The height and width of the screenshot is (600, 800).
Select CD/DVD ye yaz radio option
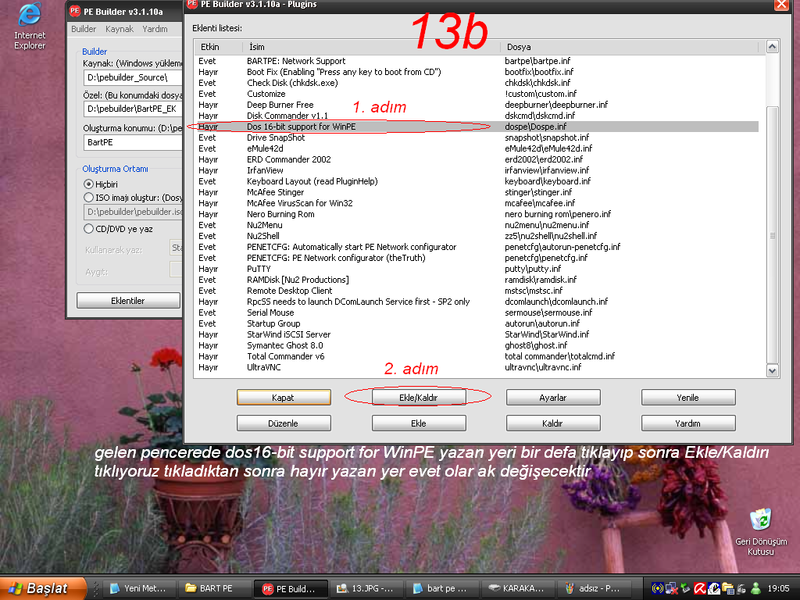click(x=88, y=229)
